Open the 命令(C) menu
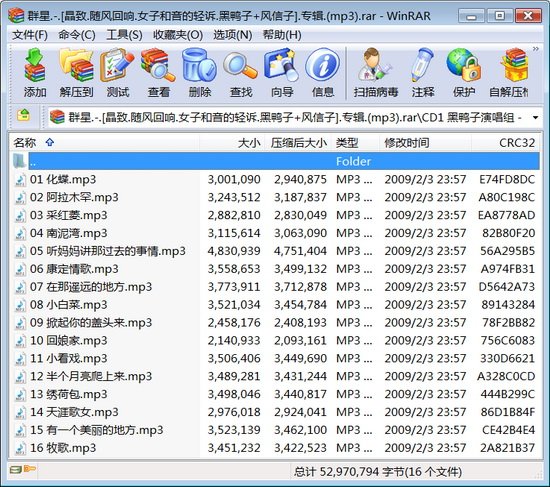This screenshot has width=550, height=487. [76, 35]
